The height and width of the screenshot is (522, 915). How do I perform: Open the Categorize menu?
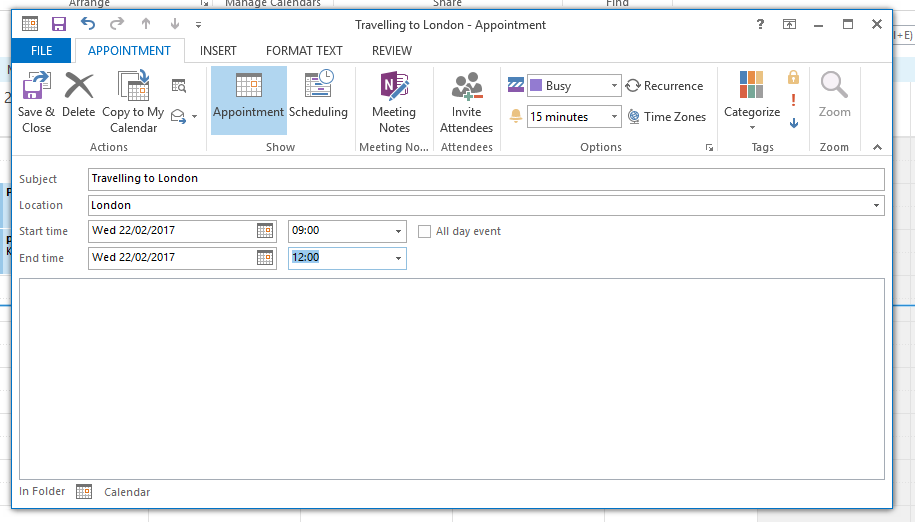click(752, 102)
